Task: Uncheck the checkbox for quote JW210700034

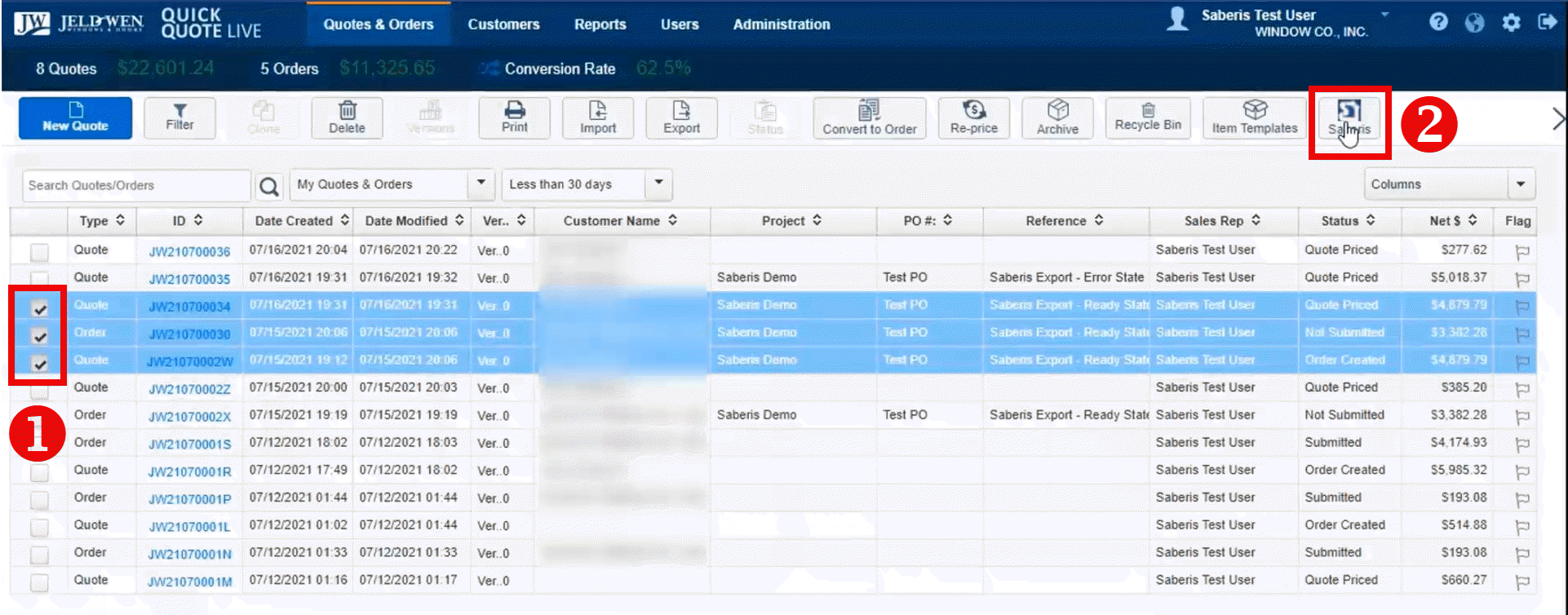Action: 39,308
